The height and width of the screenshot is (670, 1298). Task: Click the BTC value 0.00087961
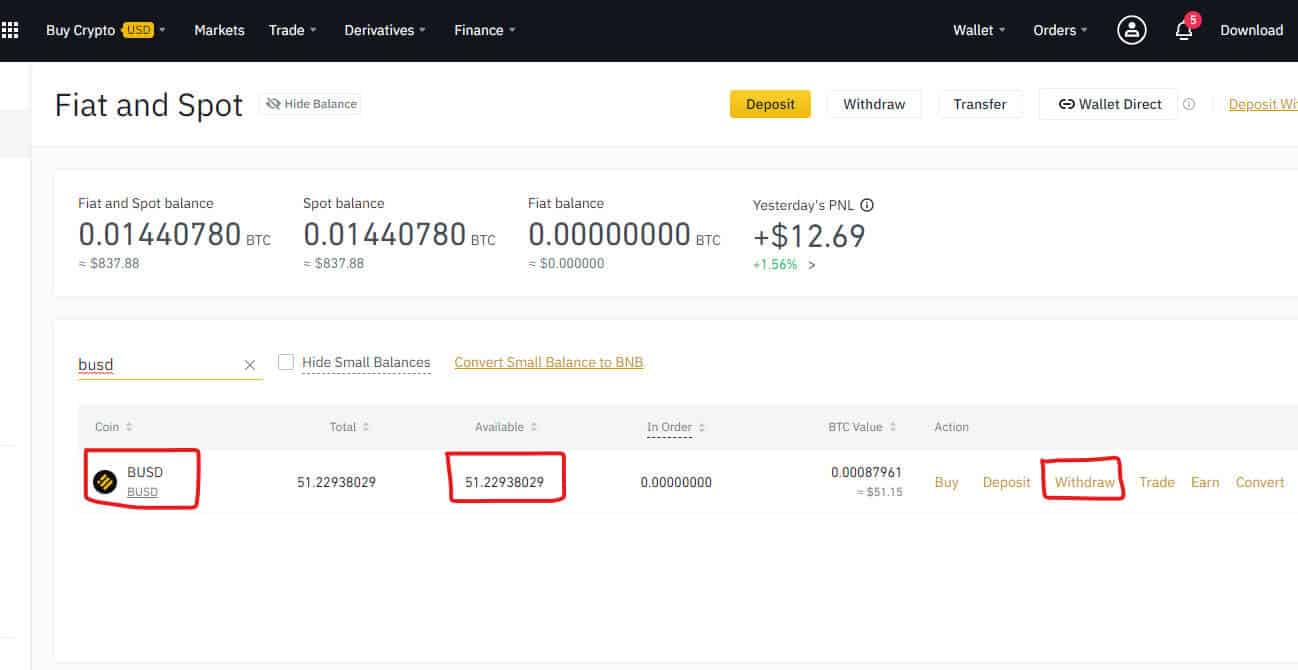(x=866, y=472)
